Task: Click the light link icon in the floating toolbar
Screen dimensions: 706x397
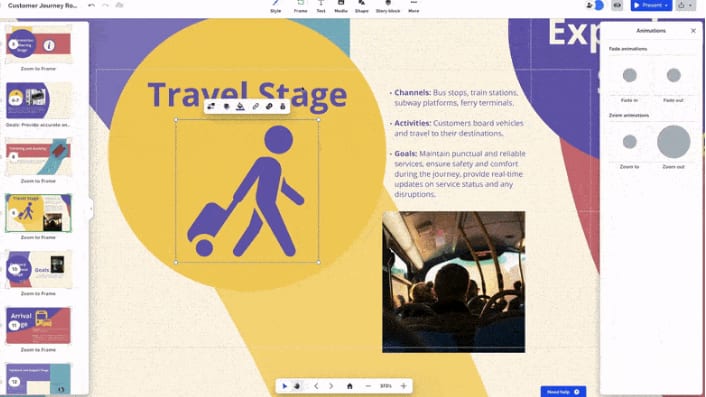Action: (255, 106)
